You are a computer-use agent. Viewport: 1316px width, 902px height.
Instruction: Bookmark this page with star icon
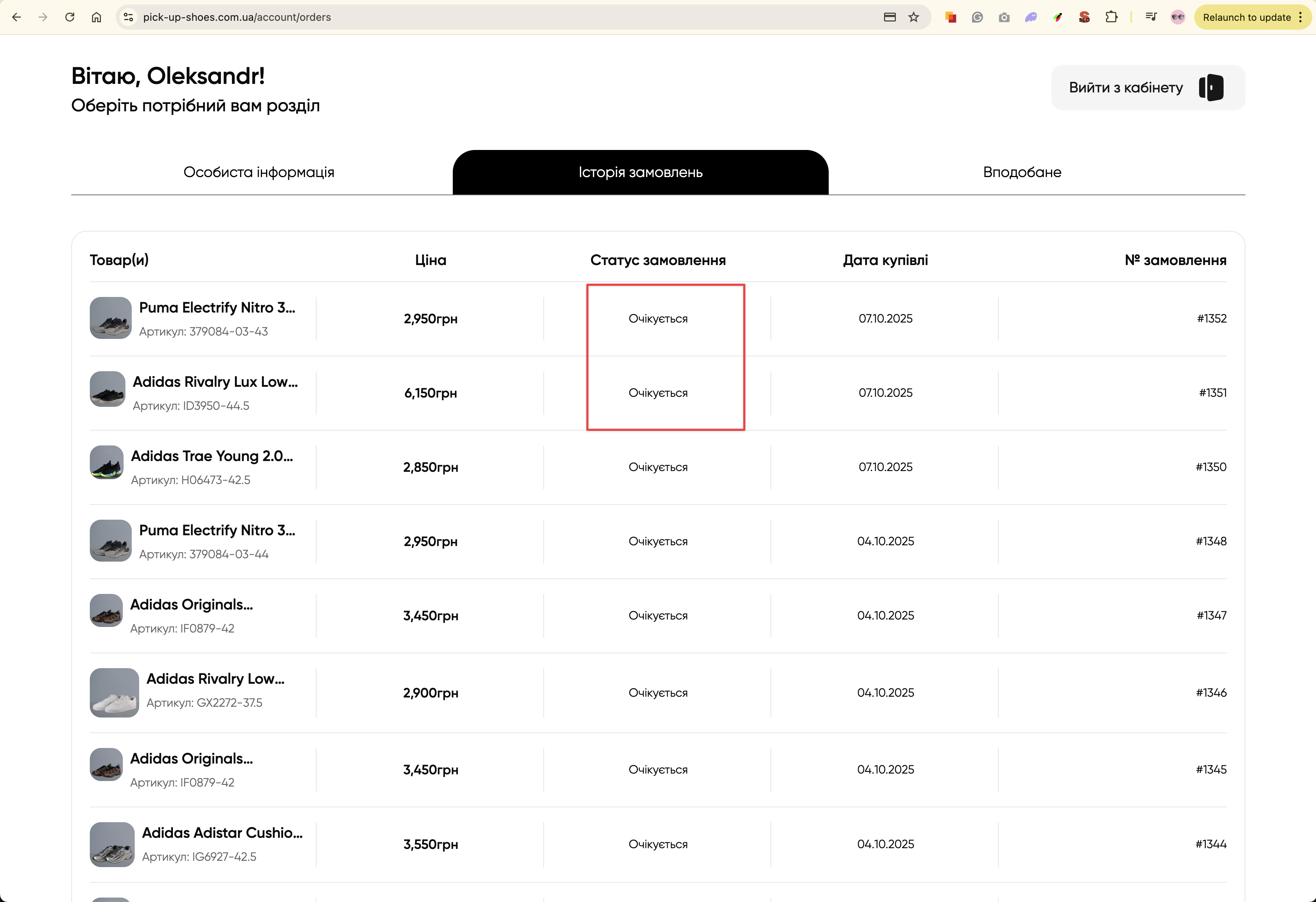coord(913,17)
